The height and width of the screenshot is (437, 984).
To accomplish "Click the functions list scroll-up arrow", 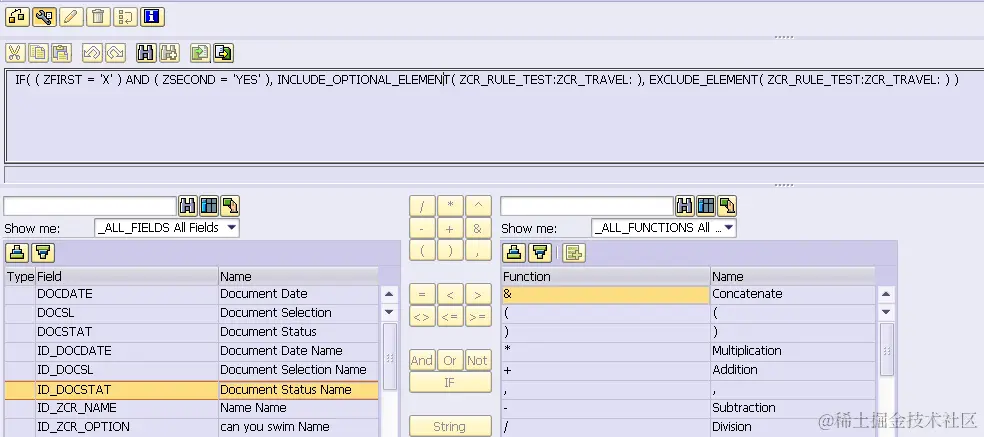I will pyautogui.click(x=886, y=294).
